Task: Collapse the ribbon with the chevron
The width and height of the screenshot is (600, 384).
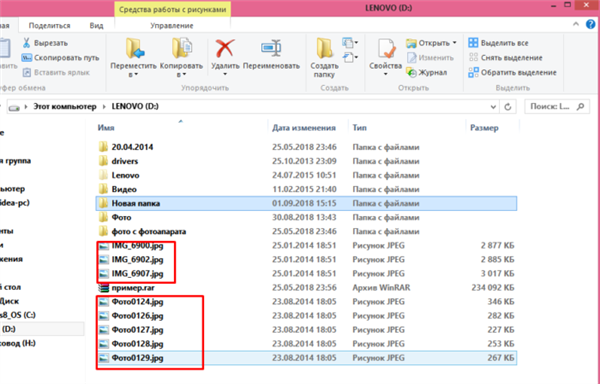Action: 576,24
